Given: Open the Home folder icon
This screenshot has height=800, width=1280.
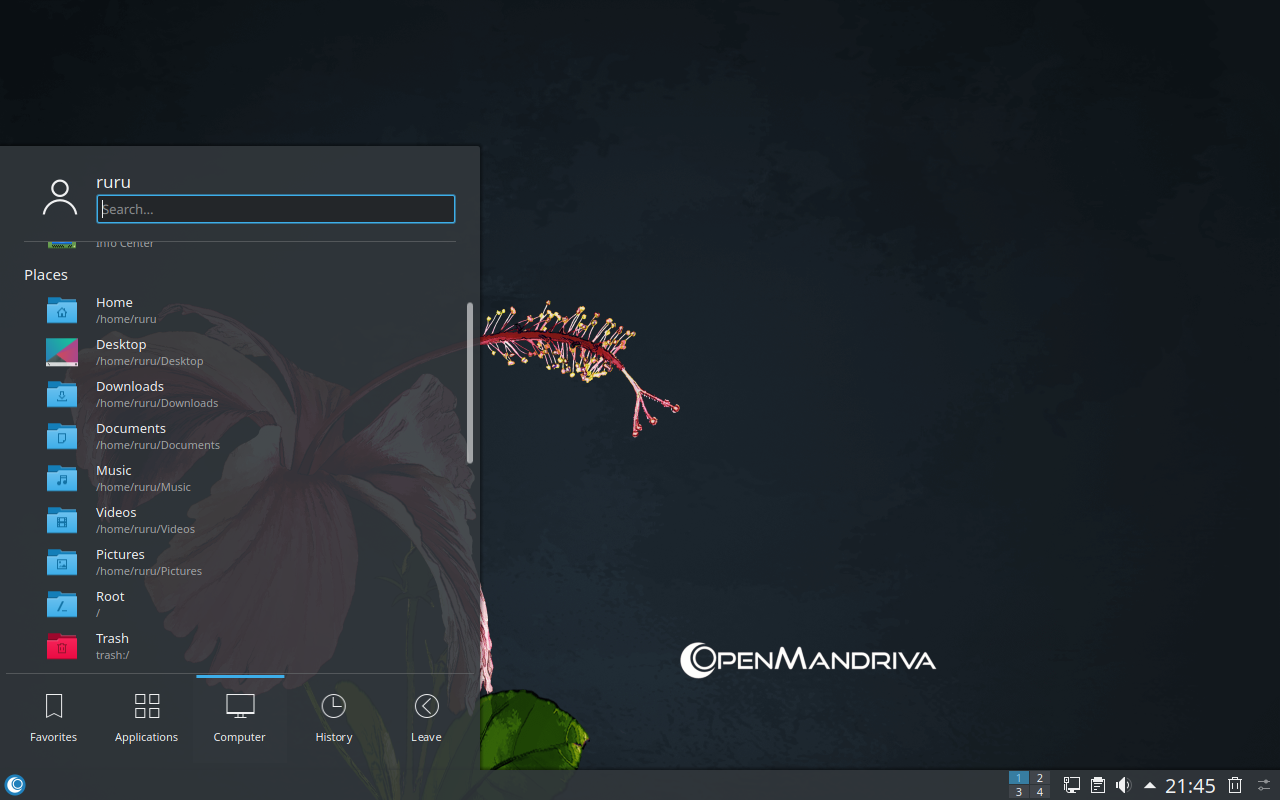Looking at the screenshot, I should pos(62,310).
